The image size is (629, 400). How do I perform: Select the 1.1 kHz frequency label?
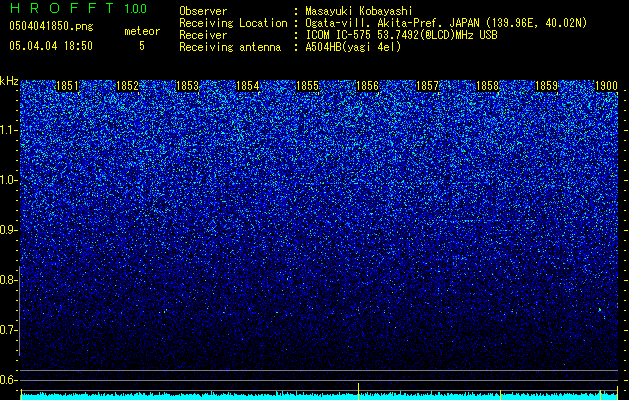[x=8, y=130]
